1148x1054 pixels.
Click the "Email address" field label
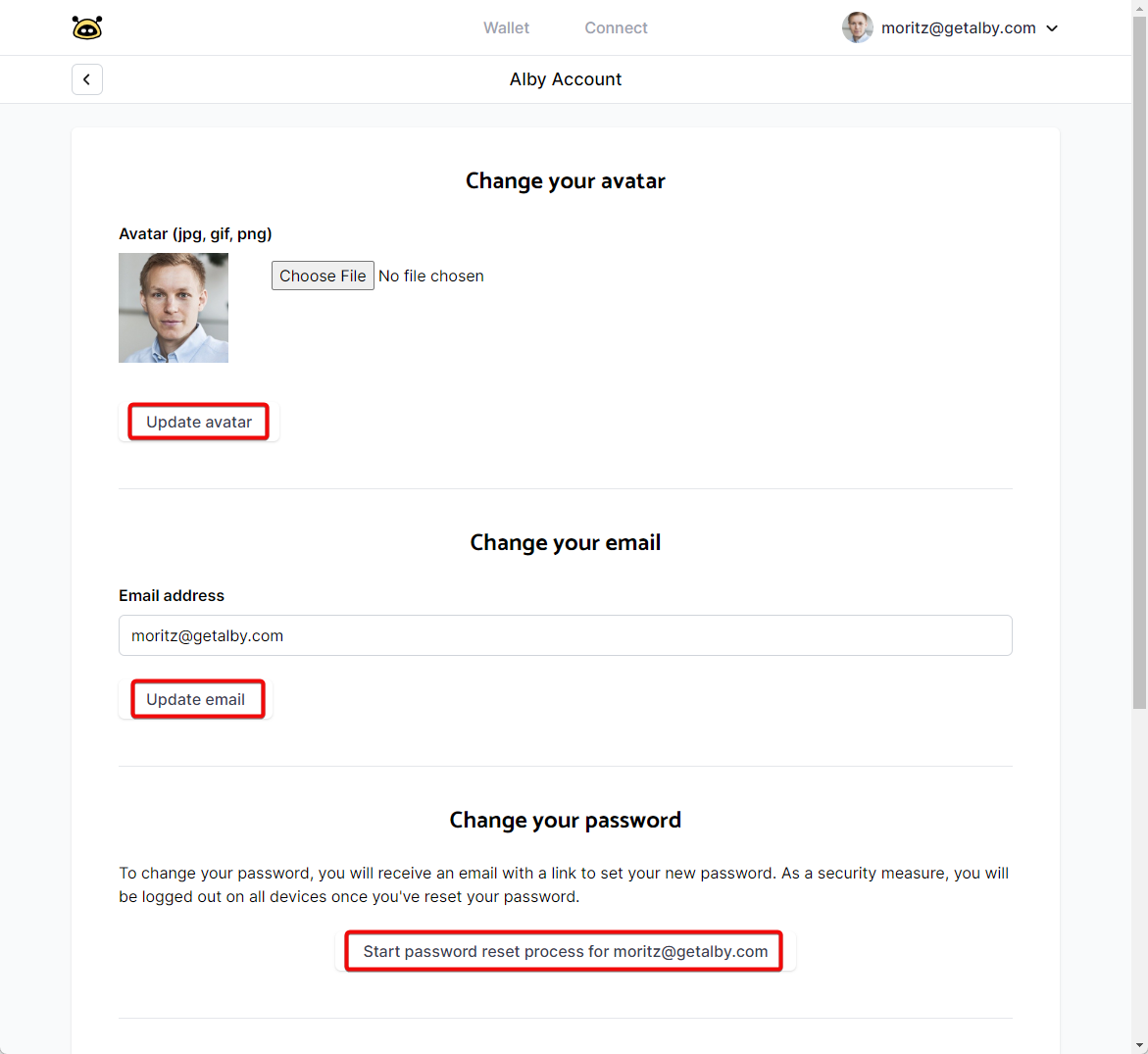pos(172,596)
